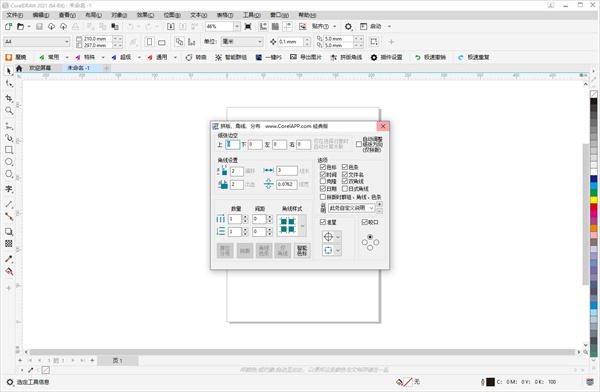Enable the 日式角线 checkbox
Screen dimensions: 600x392
(345, 189)
